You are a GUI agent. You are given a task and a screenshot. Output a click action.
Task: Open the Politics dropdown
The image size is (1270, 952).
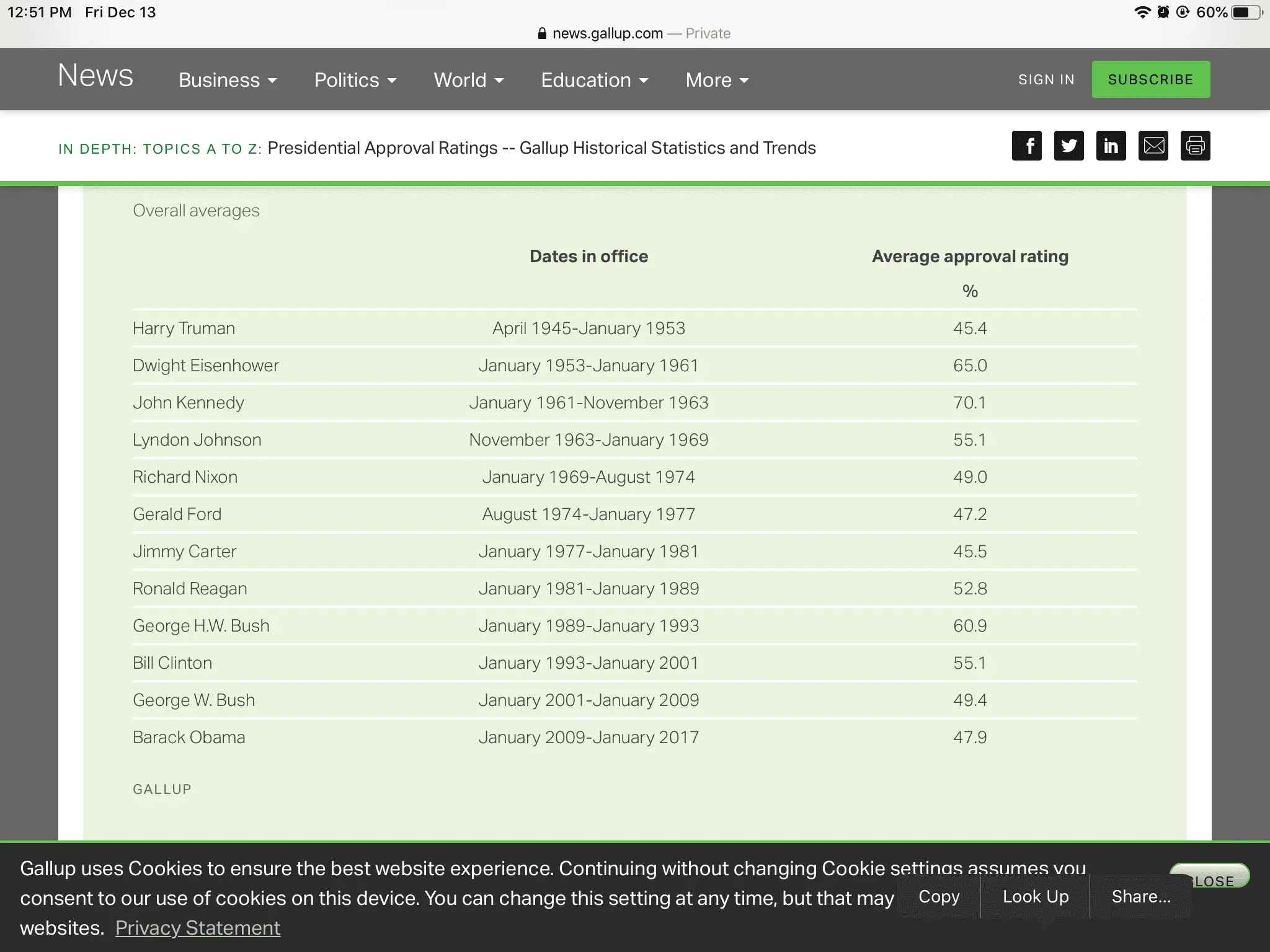click(x=355, y=80)
